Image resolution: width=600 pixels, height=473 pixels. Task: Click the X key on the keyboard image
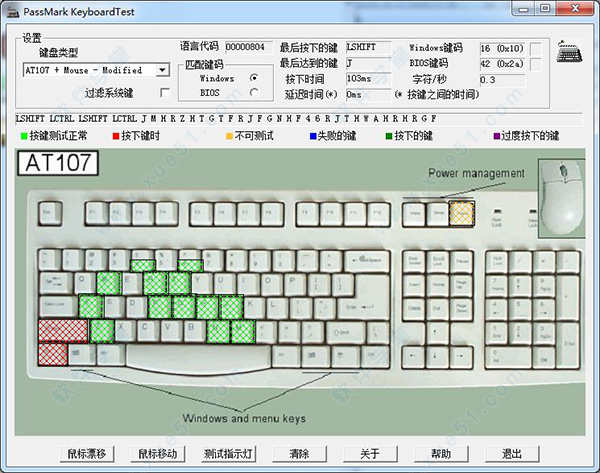point(126,331)
